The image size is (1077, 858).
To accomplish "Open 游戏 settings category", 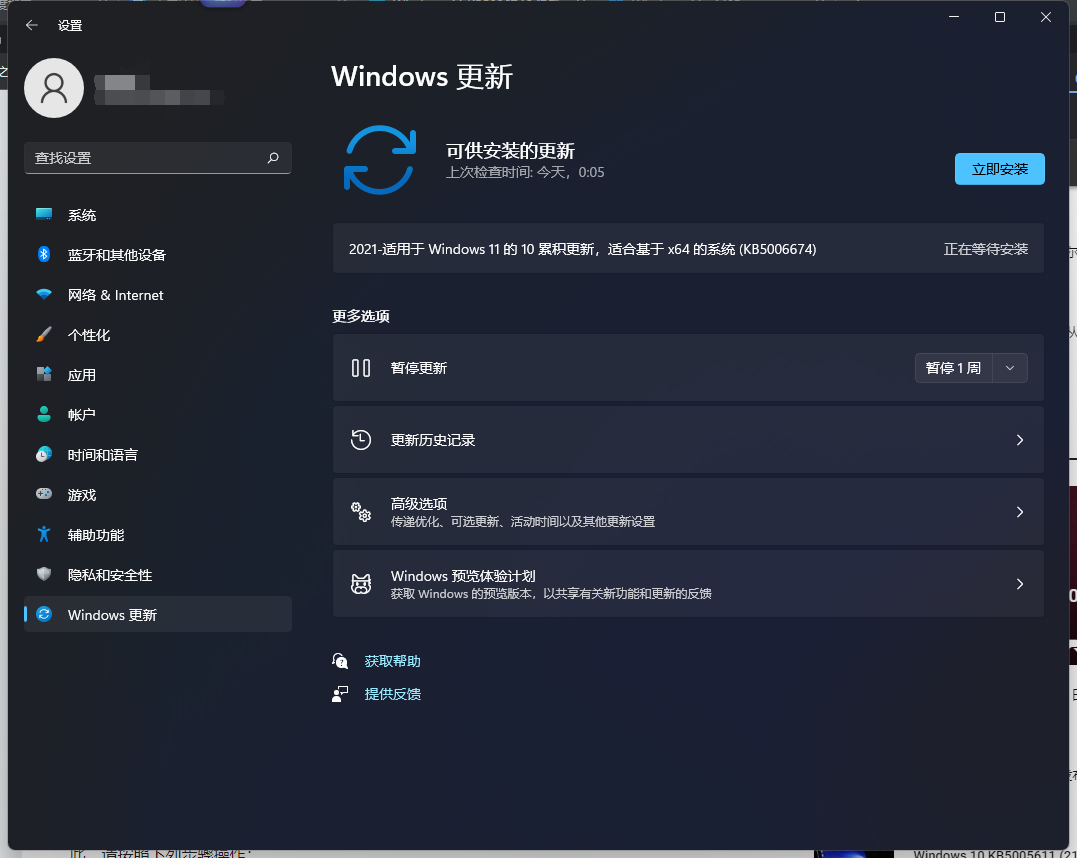I will click(x=158, y=495).
